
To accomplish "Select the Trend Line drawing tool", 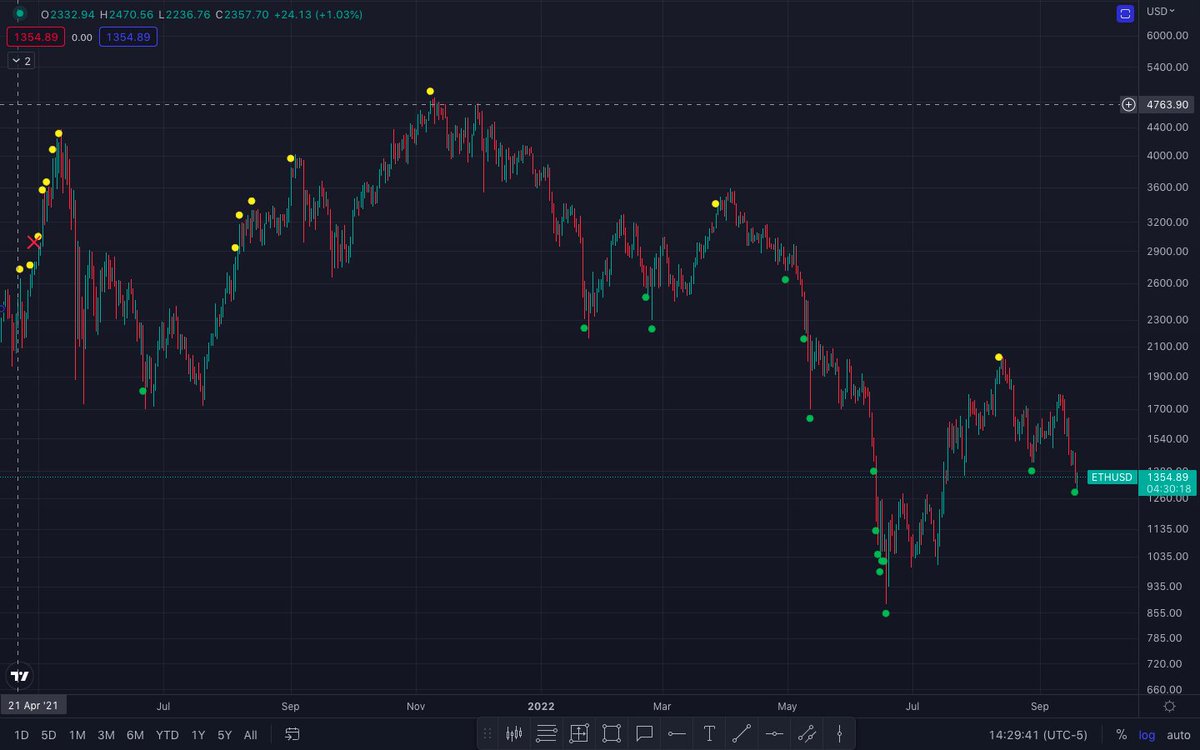I will 742,733.
